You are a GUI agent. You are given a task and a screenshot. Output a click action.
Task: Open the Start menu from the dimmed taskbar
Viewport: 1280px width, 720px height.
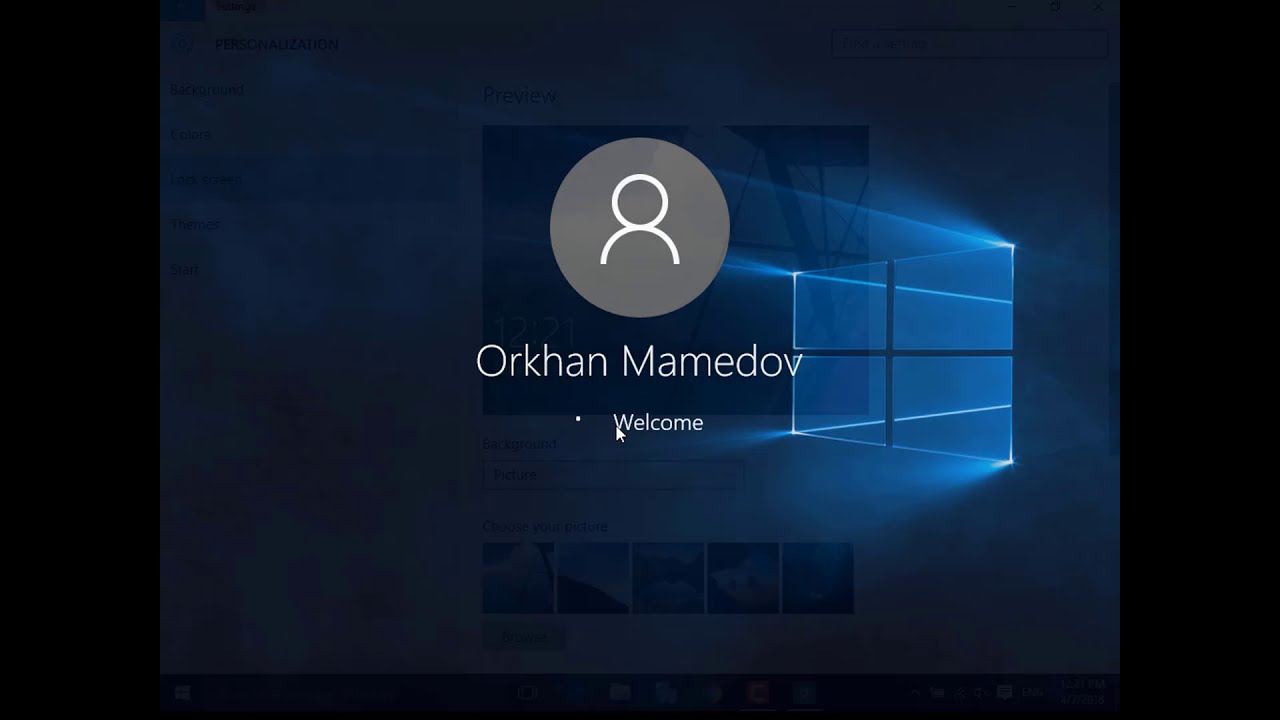coord(183,692)
